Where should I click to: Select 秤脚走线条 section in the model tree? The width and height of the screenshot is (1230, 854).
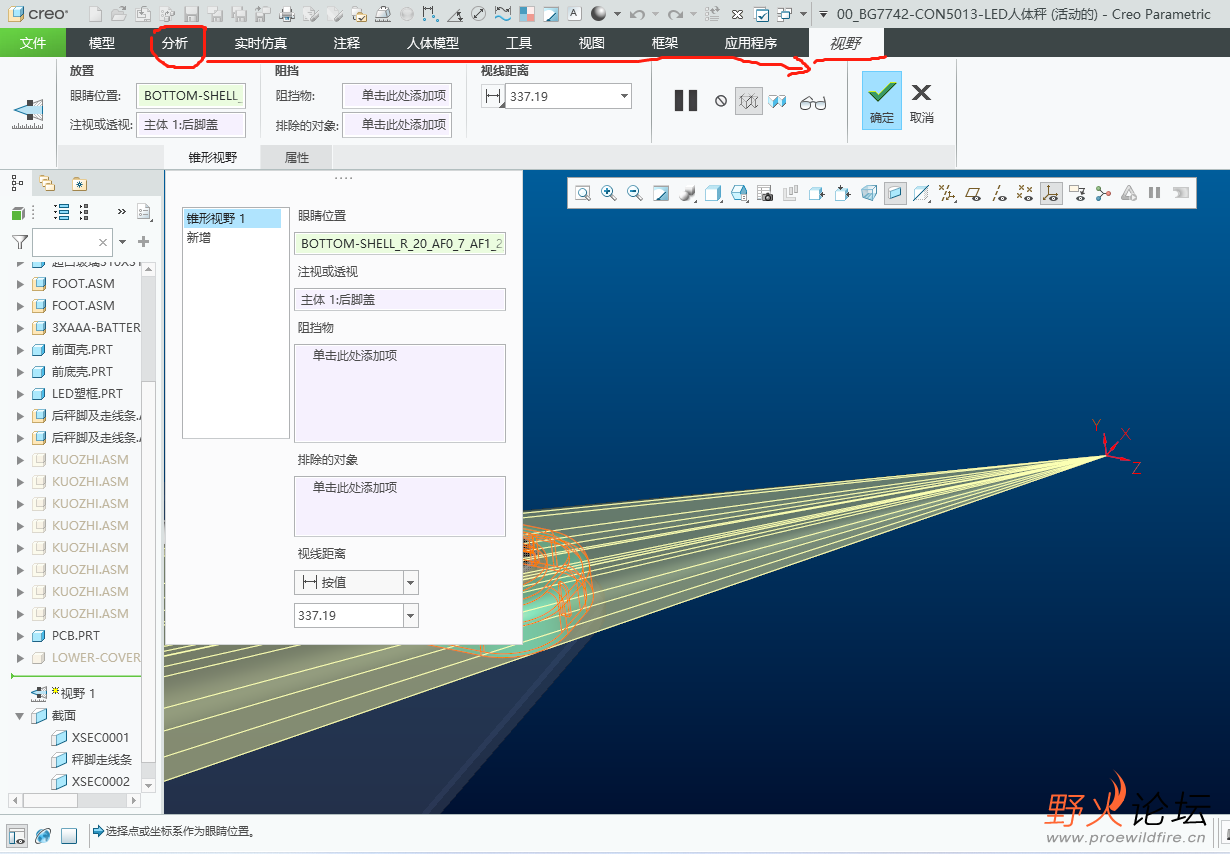click(102, 760)
